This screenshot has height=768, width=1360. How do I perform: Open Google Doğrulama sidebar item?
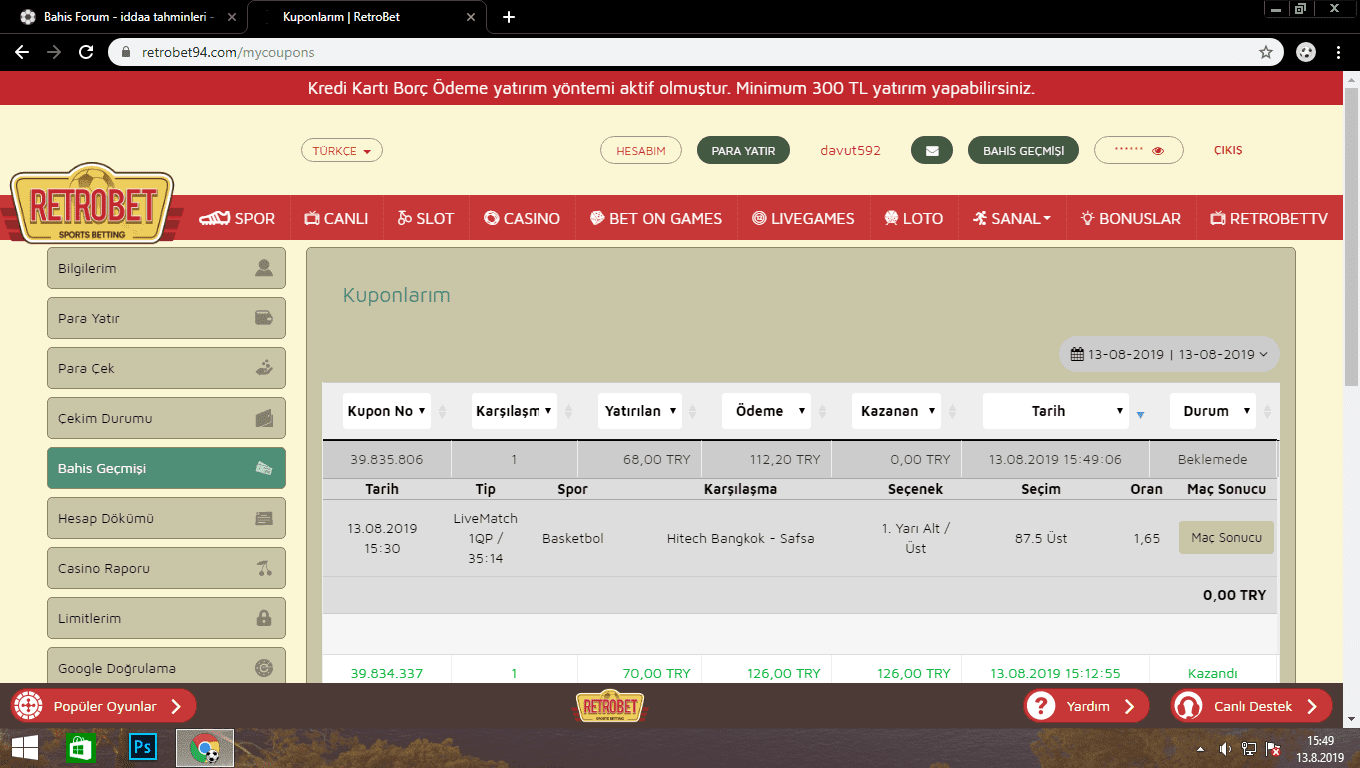[166, 666]
